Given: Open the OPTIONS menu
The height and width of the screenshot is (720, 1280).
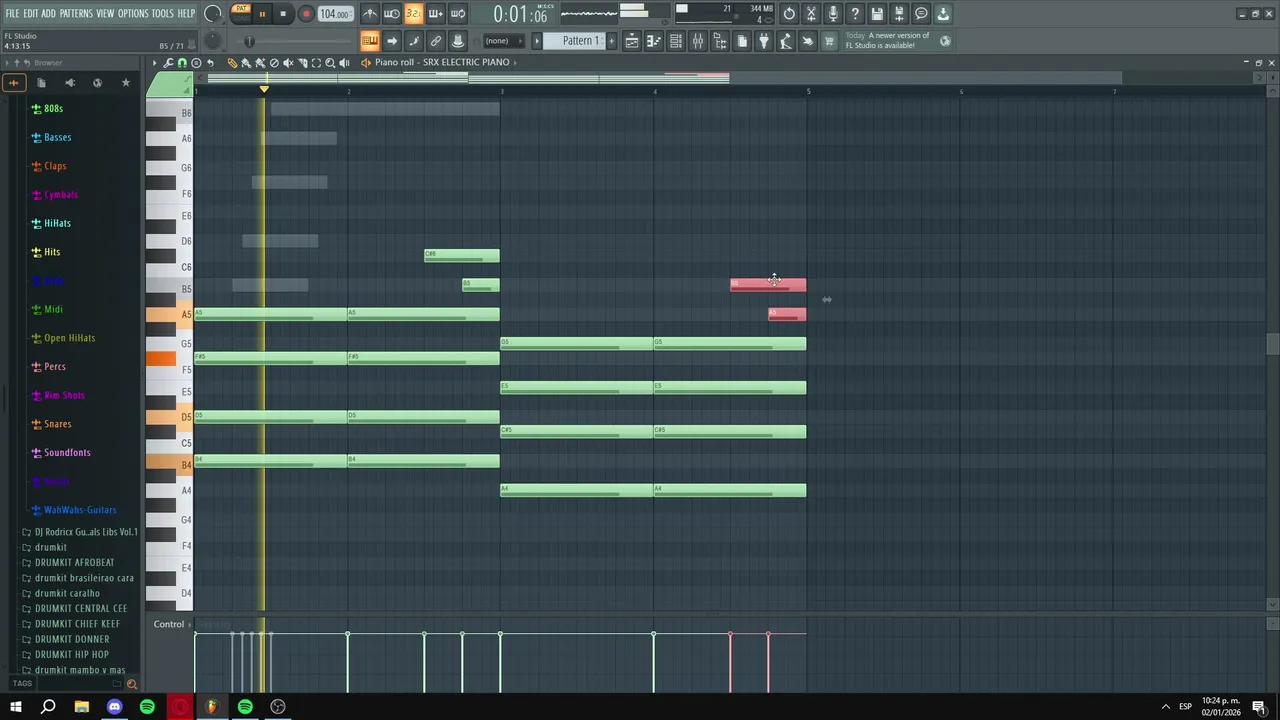Looking at the screenshot, I should (133, 14).
